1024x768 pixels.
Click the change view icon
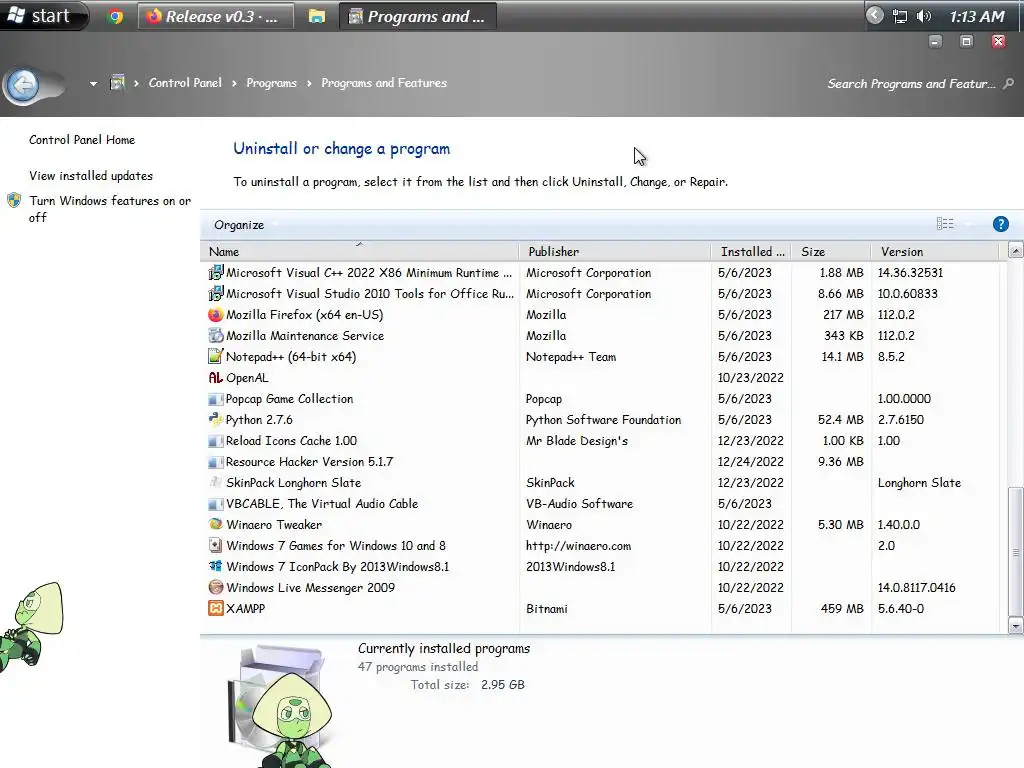945,224
